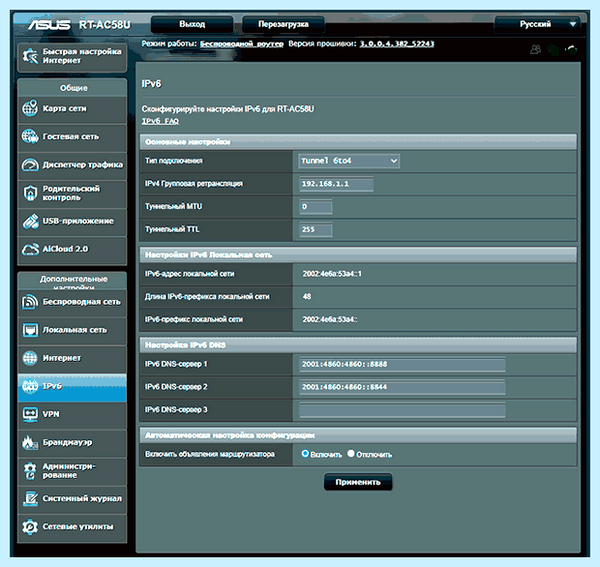
Task: Click the Применить button
Action: coord(358,482)
